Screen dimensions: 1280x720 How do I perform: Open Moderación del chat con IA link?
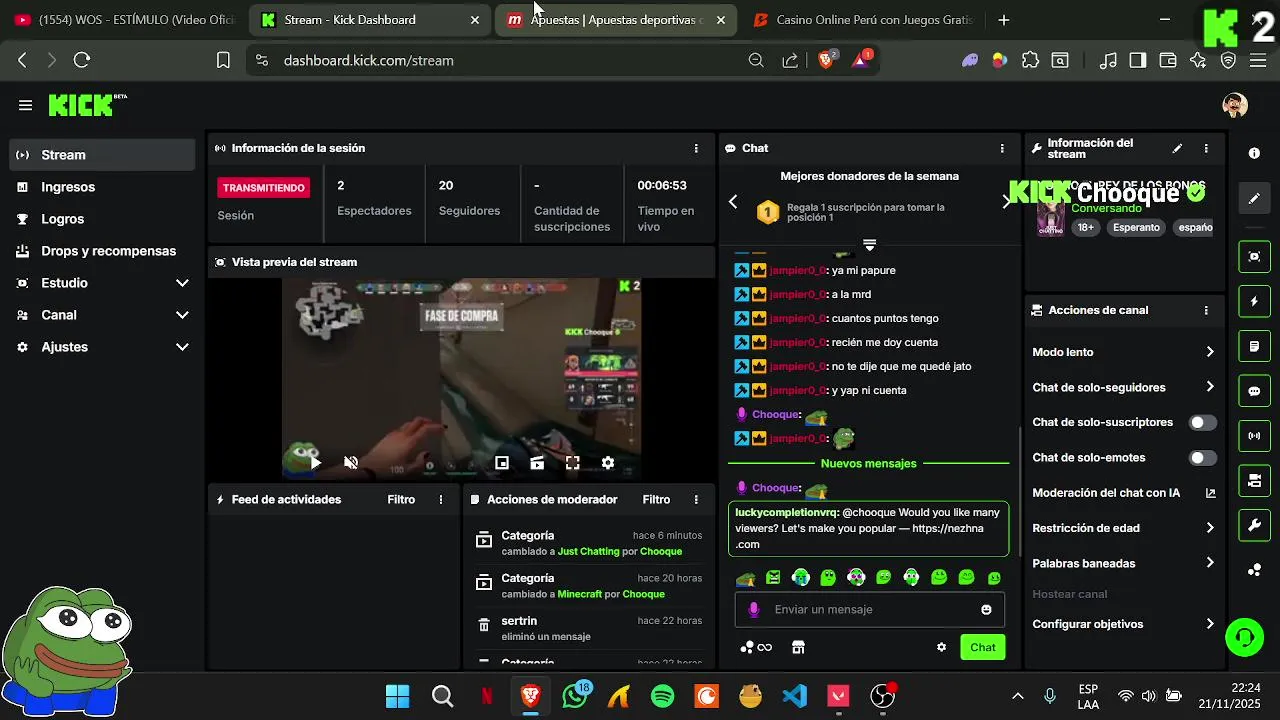[x=1123, y=493]
